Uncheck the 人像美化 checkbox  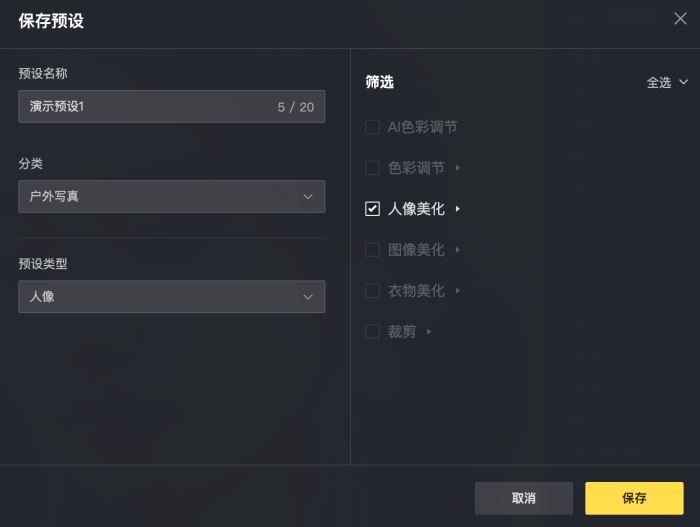click(x=372, y=209)
